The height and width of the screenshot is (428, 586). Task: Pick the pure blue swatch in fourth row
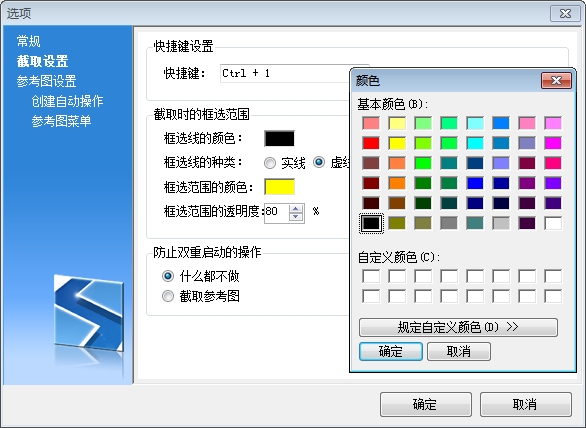click(x=475, y=183)
